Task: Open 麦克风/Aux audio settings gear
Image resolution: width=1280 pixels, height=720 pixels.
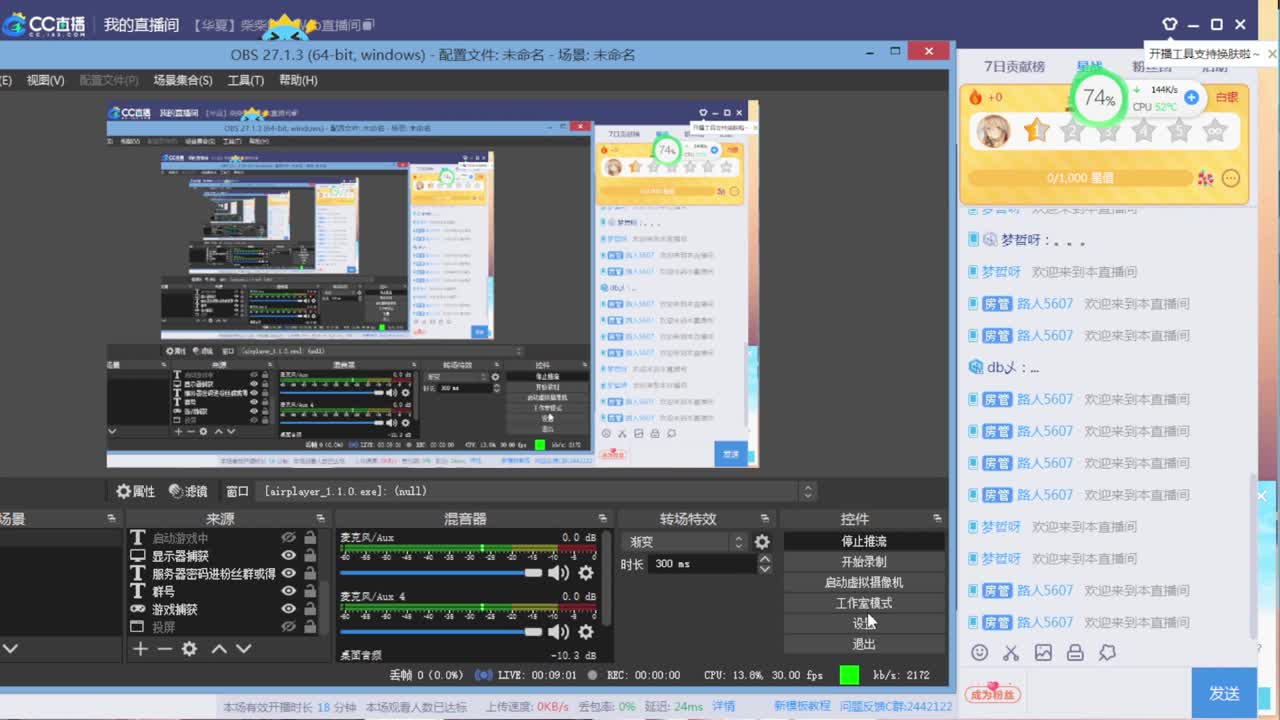Action: (x=586, y=572)
